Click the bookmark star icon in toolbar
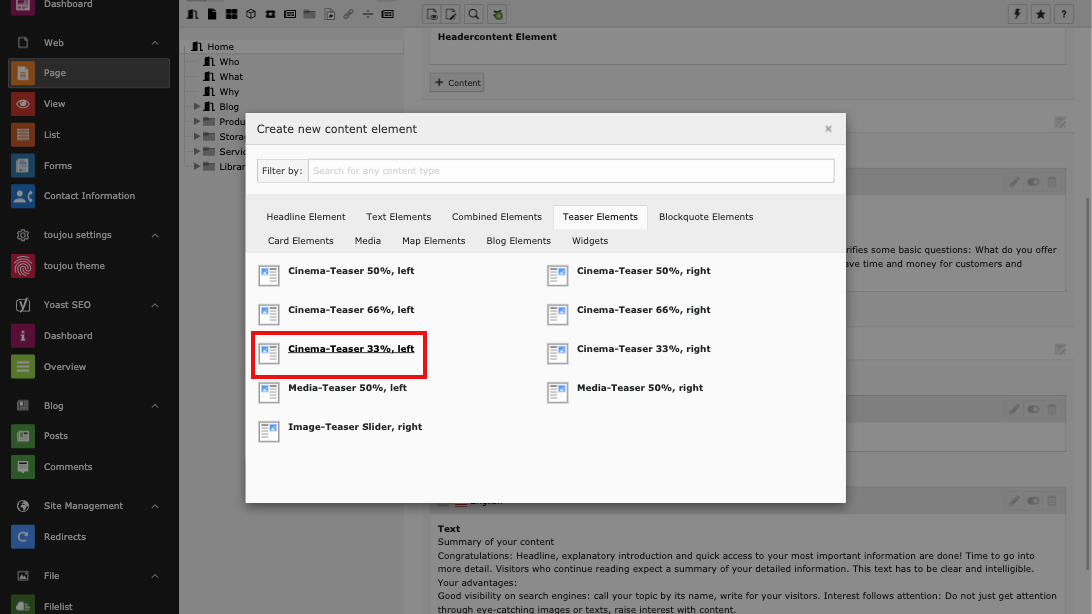1092x614 pixels. point(1041,14)
